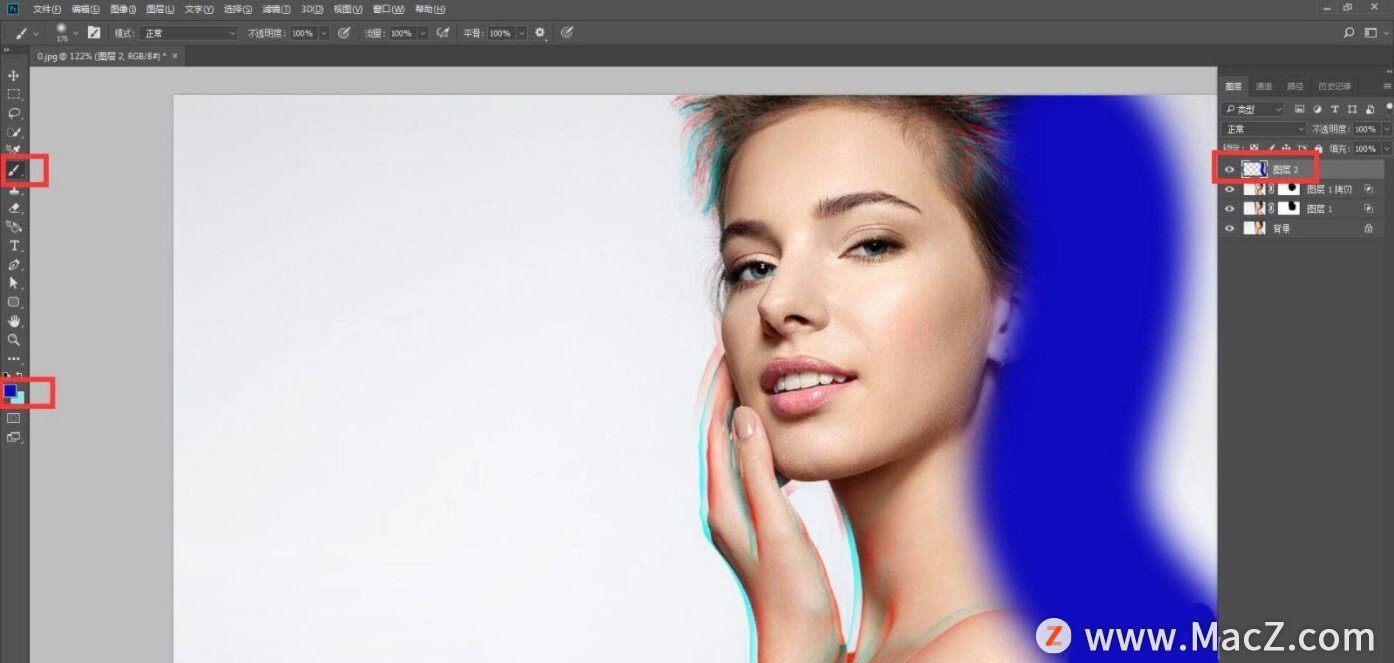Select the Clone Stamp tool

coord(14,189)
